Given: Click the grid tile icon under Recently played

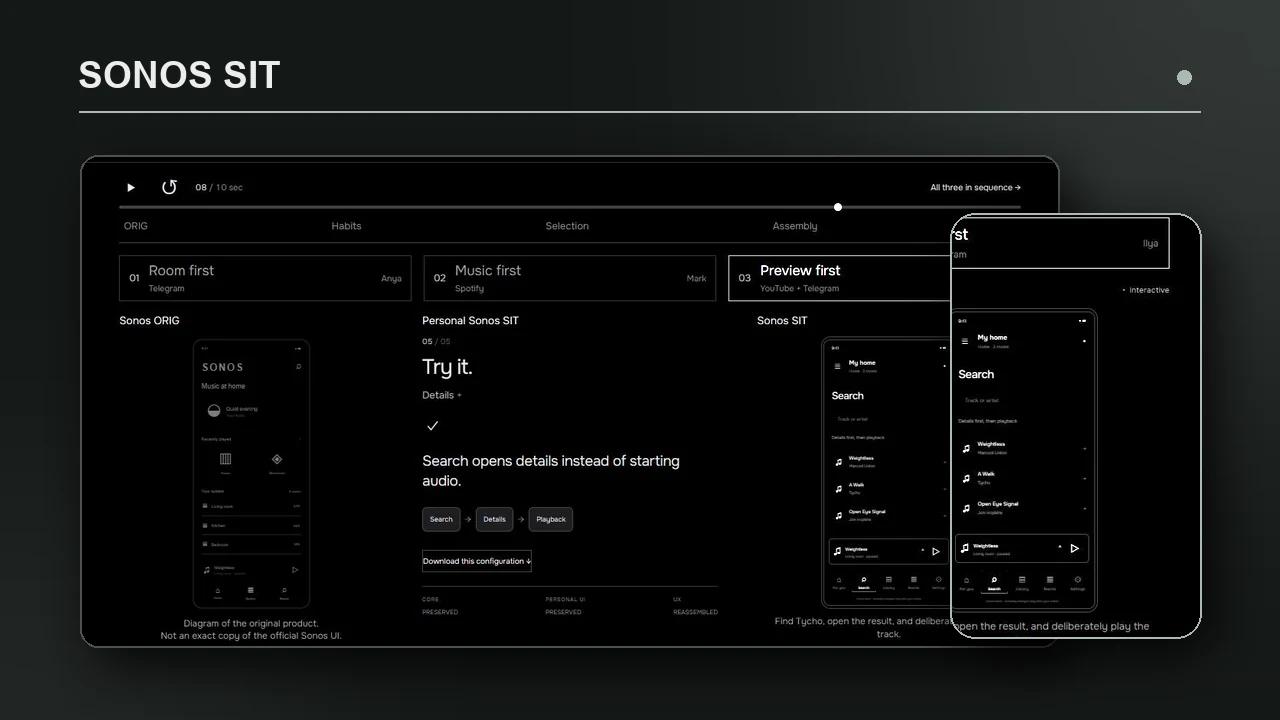Looking at the screenshot, I should click(x=225, y=459).
